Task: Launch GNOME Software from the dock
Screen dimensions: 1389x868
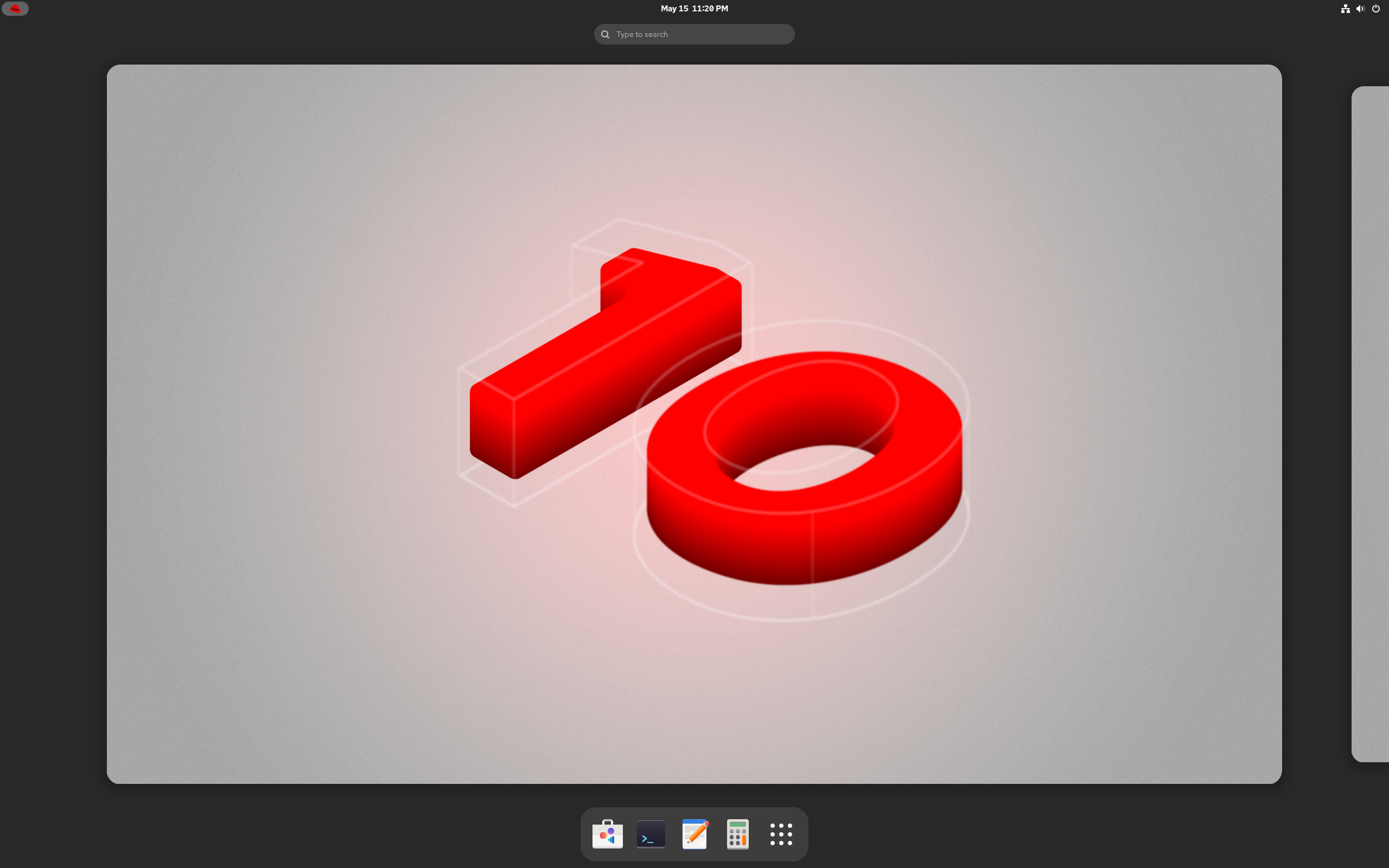Action: [607, 834]
